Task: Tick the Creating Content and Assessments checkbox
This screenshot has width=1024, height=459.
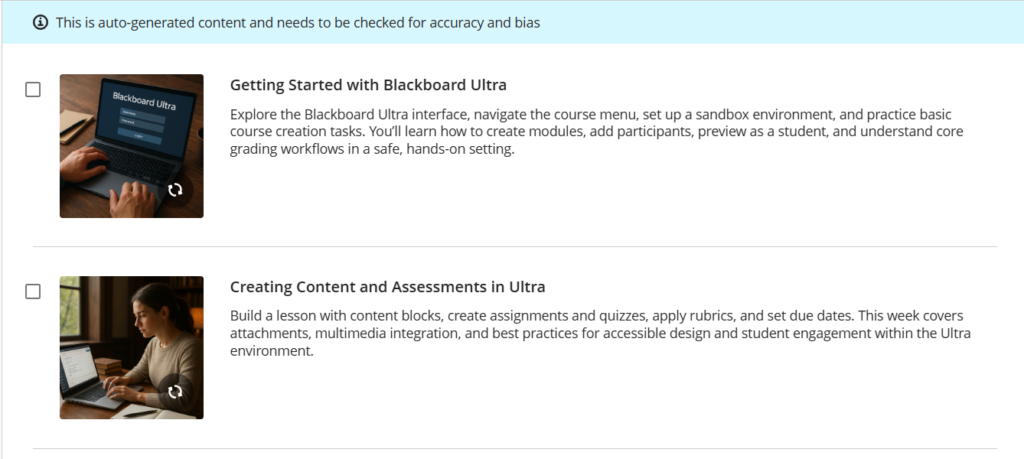Action: pos(33,291)
